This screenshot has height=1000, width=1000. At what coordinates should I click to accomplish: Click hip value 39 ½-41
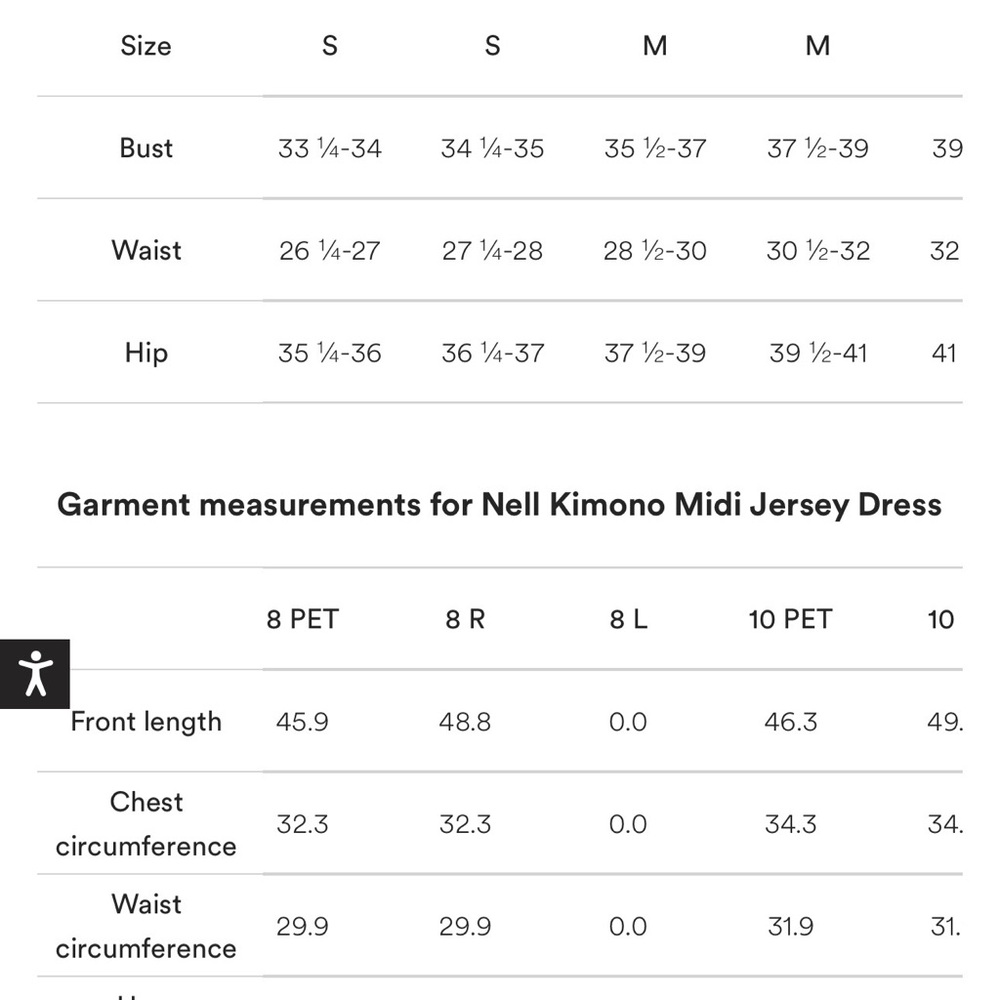tap(818, 353)
